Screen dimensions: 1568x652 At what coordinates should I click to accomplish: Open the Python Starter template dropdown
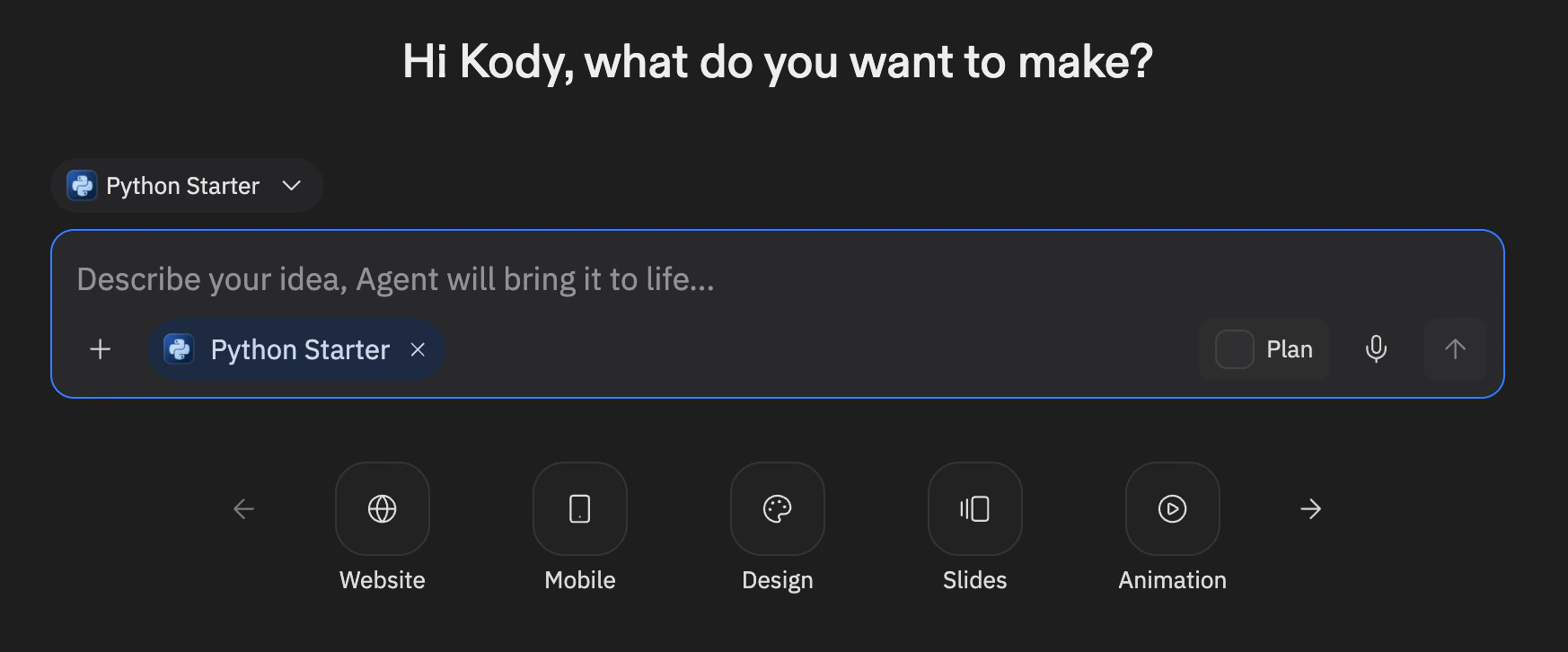pos(186,185)
